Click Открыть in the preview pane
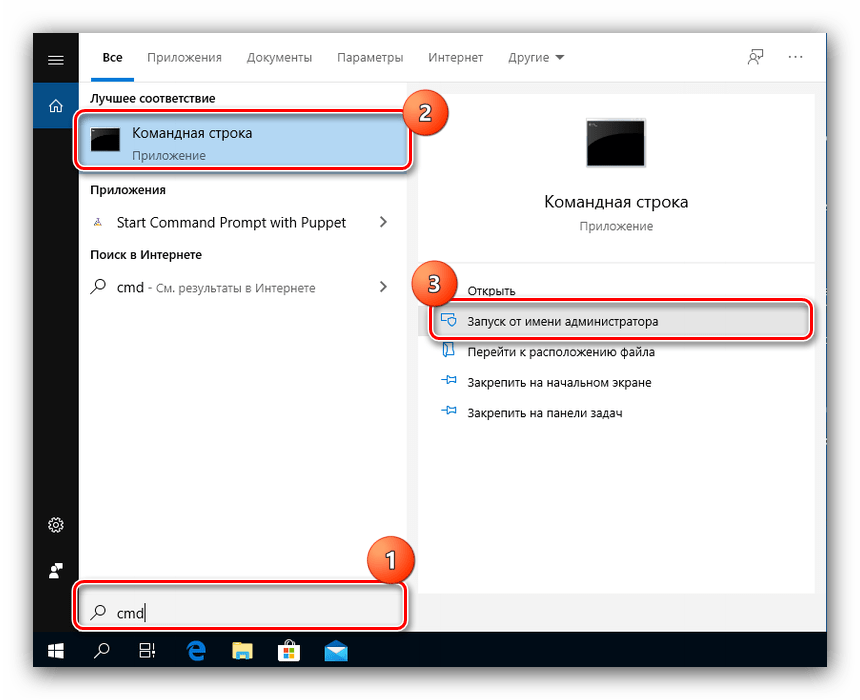 pos(491,291)
